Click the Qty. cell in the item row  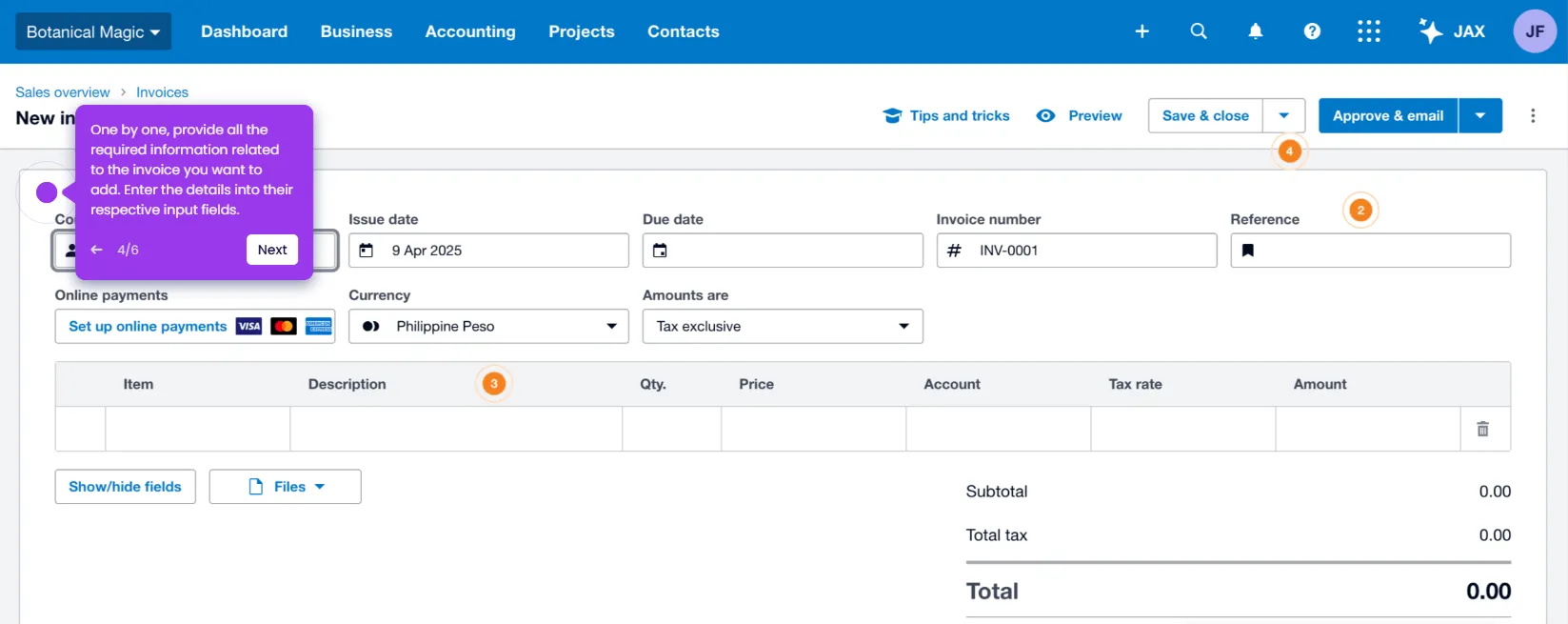[x=672, y=429]
